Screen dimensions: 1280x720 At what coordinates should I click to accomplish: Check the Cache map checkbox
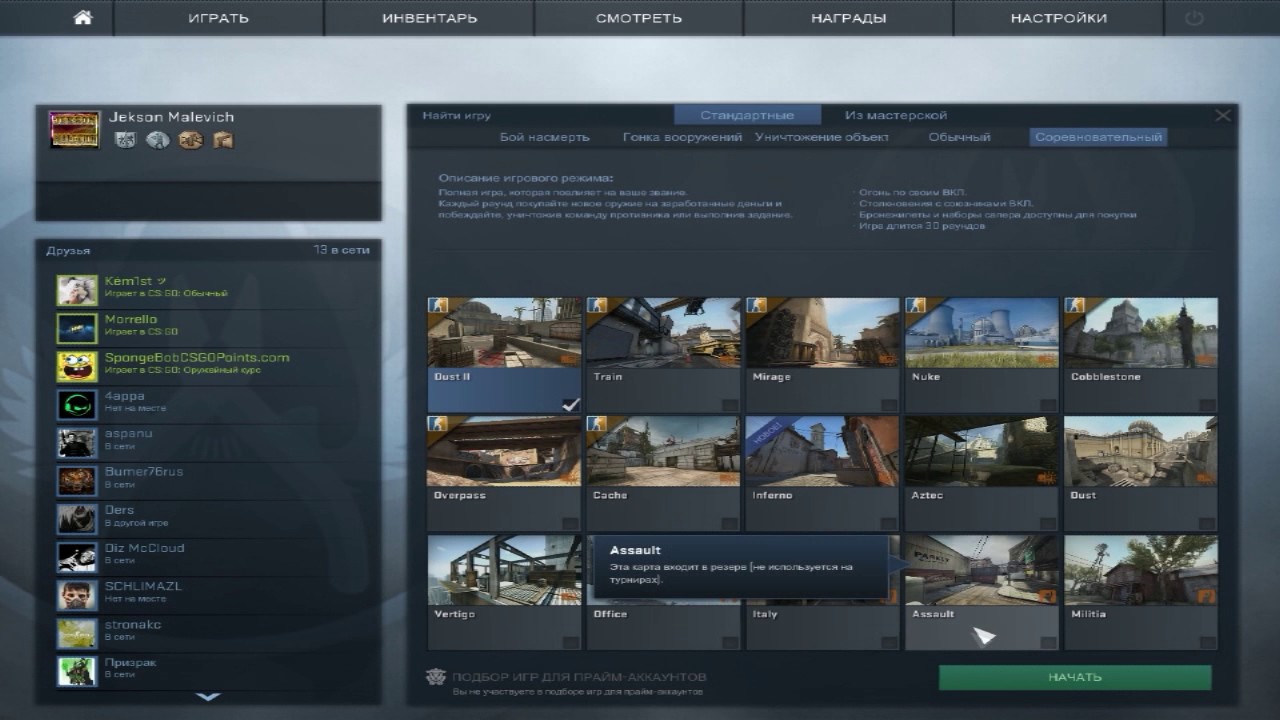tap(730, 523)
